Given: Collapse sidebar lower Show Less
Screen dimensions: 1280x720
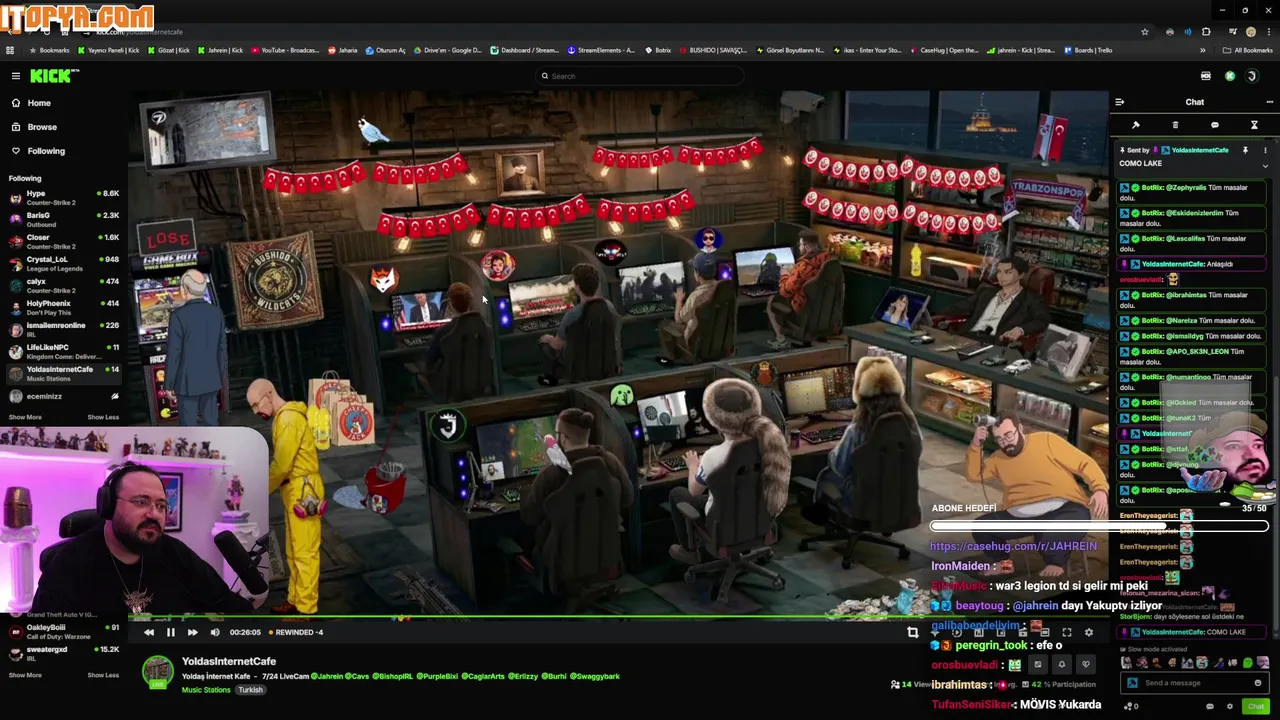Looking at the screenshot, I should click(103, 675).
